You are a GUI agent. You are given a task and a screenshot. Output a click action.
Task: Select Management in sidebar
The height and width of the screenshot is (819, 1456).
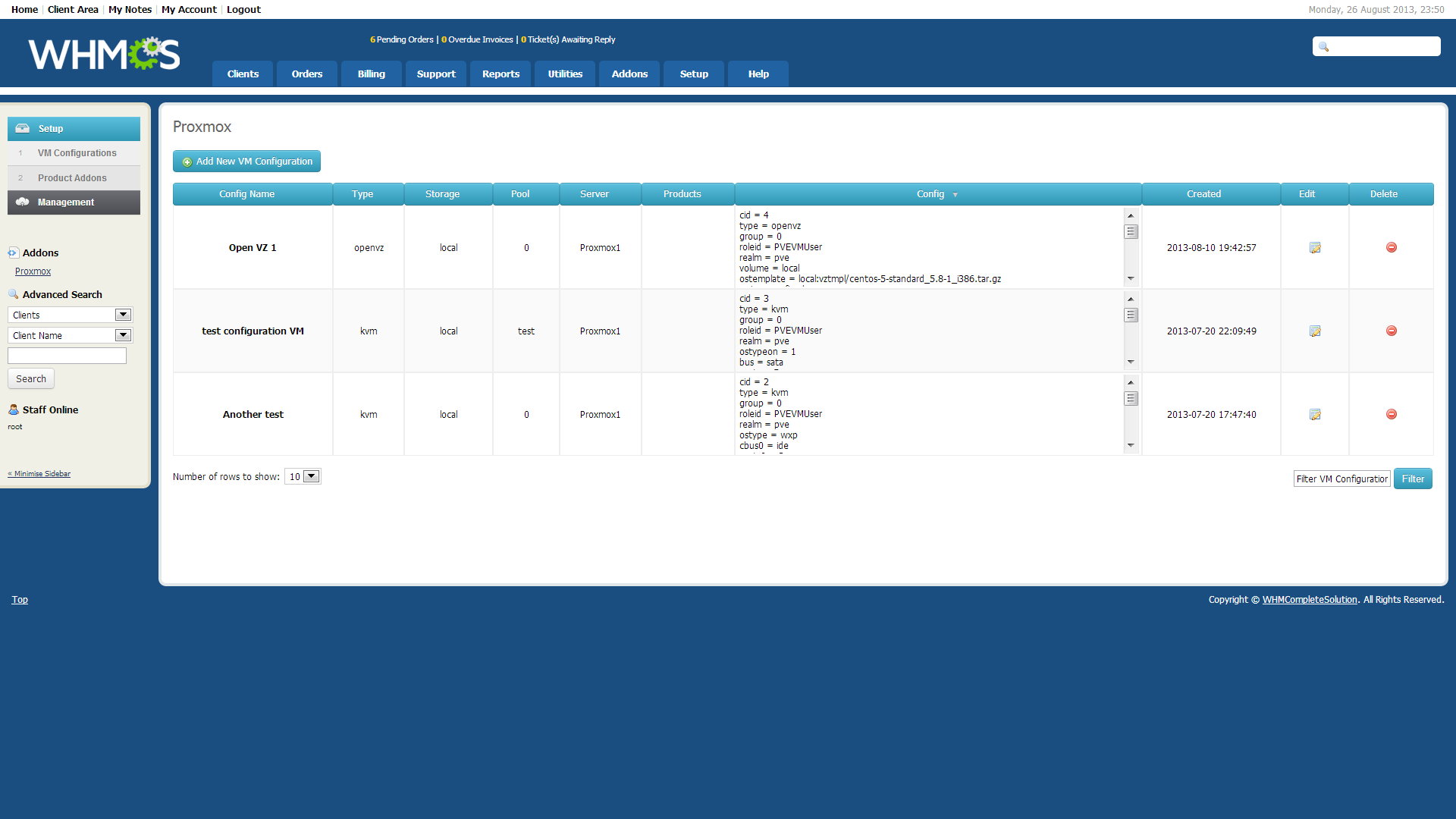click(74, 202)
